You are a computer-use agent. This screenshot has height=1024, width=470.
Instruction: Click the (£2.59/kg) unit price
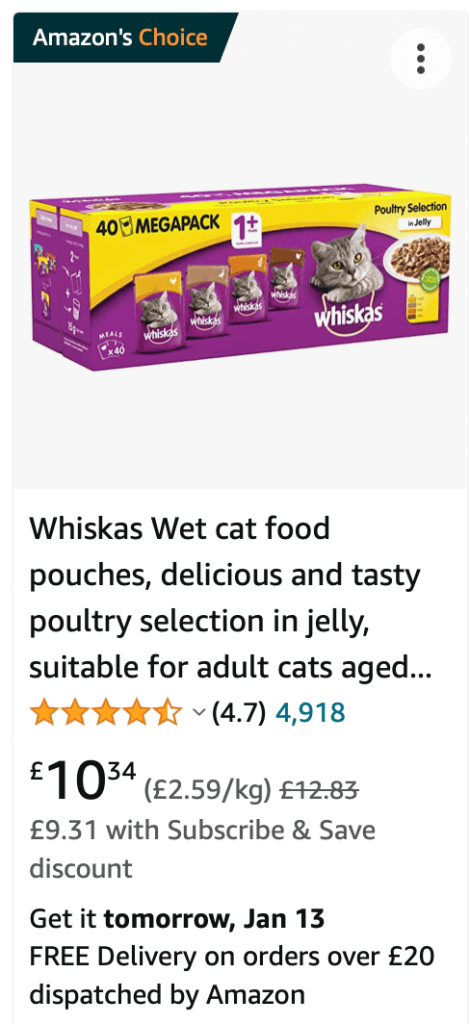pos(208,791)
